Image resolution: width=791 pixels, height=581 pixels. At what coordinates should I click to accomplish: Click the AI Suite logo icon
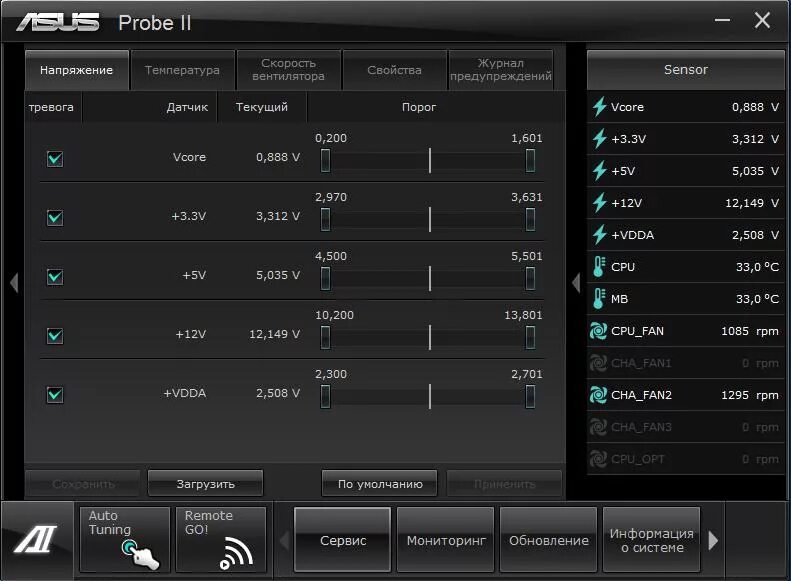pos(36,539)
